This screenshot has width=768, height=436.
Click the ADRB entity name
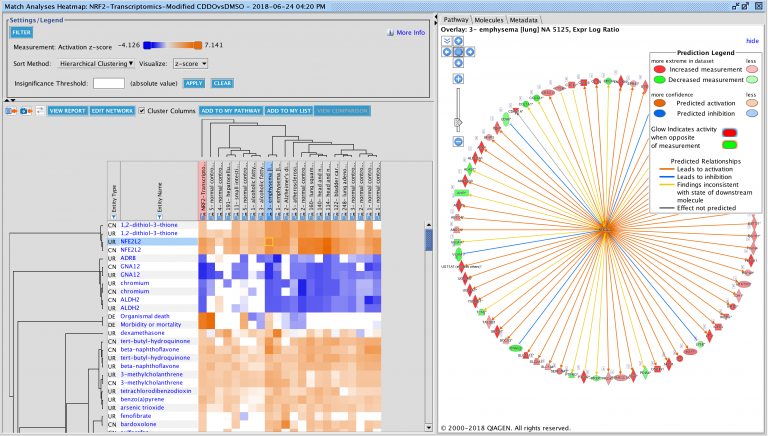(x=128, y=258)
